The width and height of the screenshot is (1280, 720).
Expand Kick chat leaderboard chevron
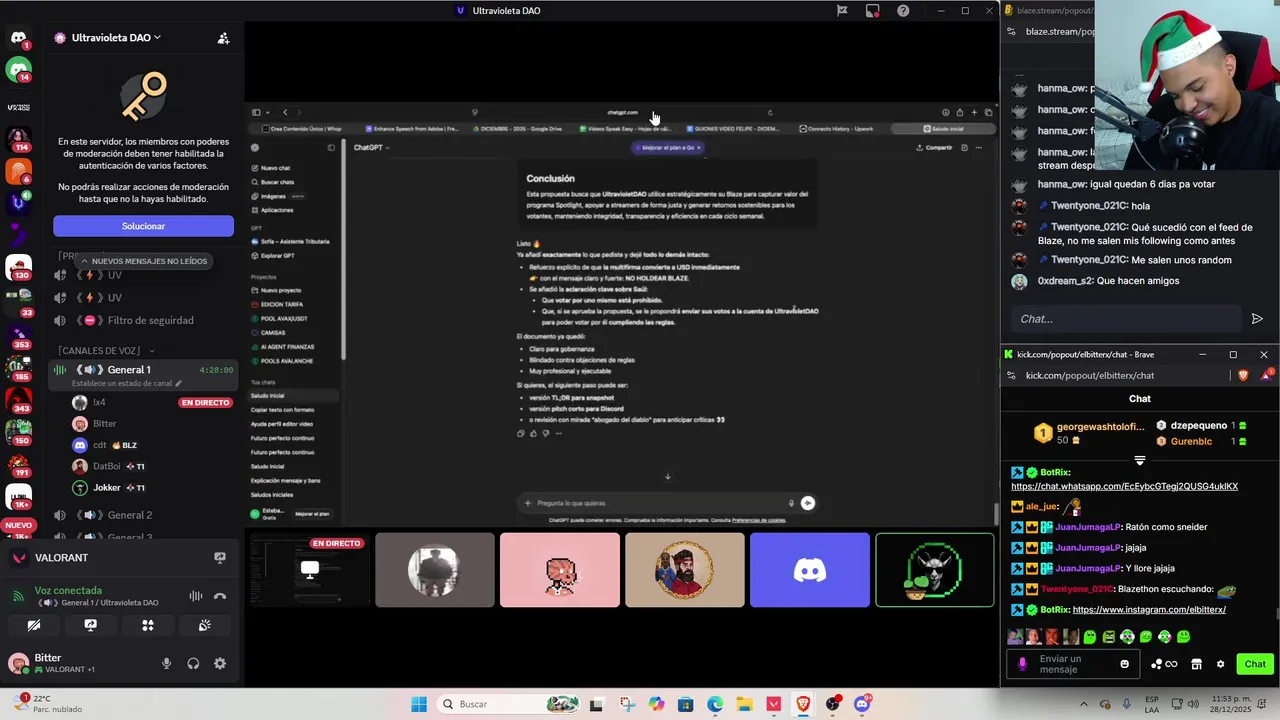pyautogui.click(x=1140, y=461)
